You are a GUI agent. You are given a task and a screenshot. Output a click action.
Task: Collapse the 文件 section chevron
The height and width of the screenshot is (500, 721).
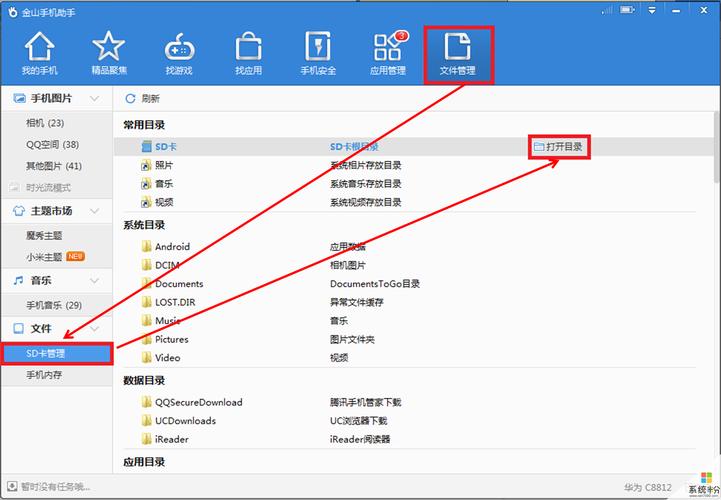click(x=94, y=328)
